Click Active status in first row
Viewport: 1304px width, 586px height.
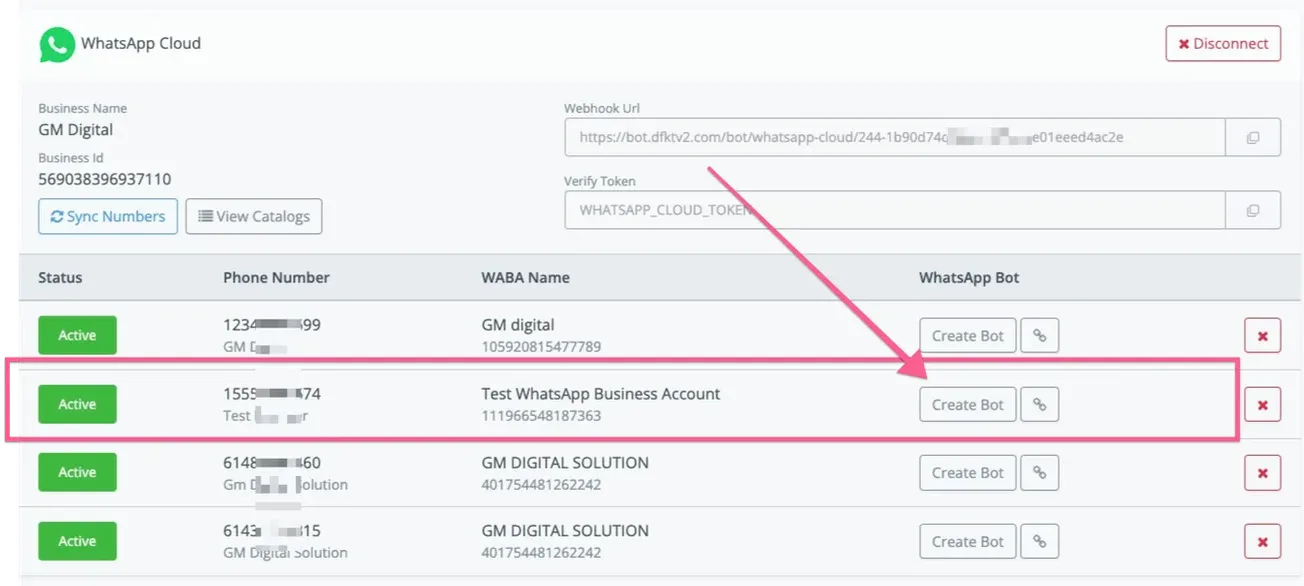point(77,335)
